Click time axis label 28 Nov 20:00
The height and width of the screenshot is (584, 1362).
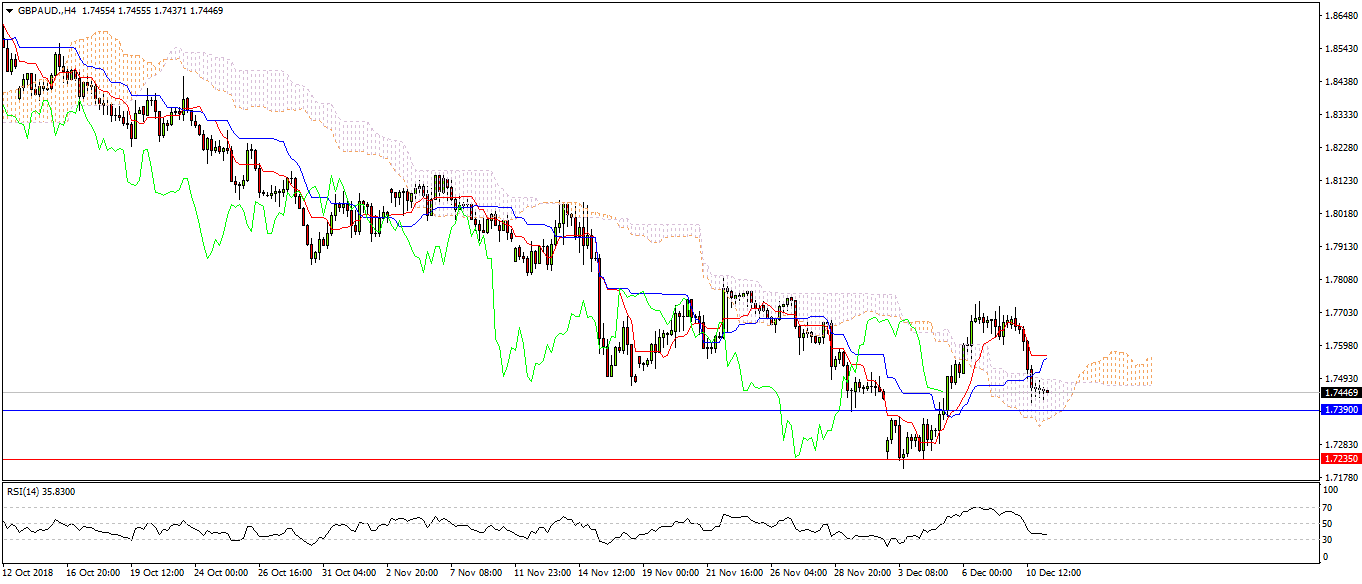[861, 574]
